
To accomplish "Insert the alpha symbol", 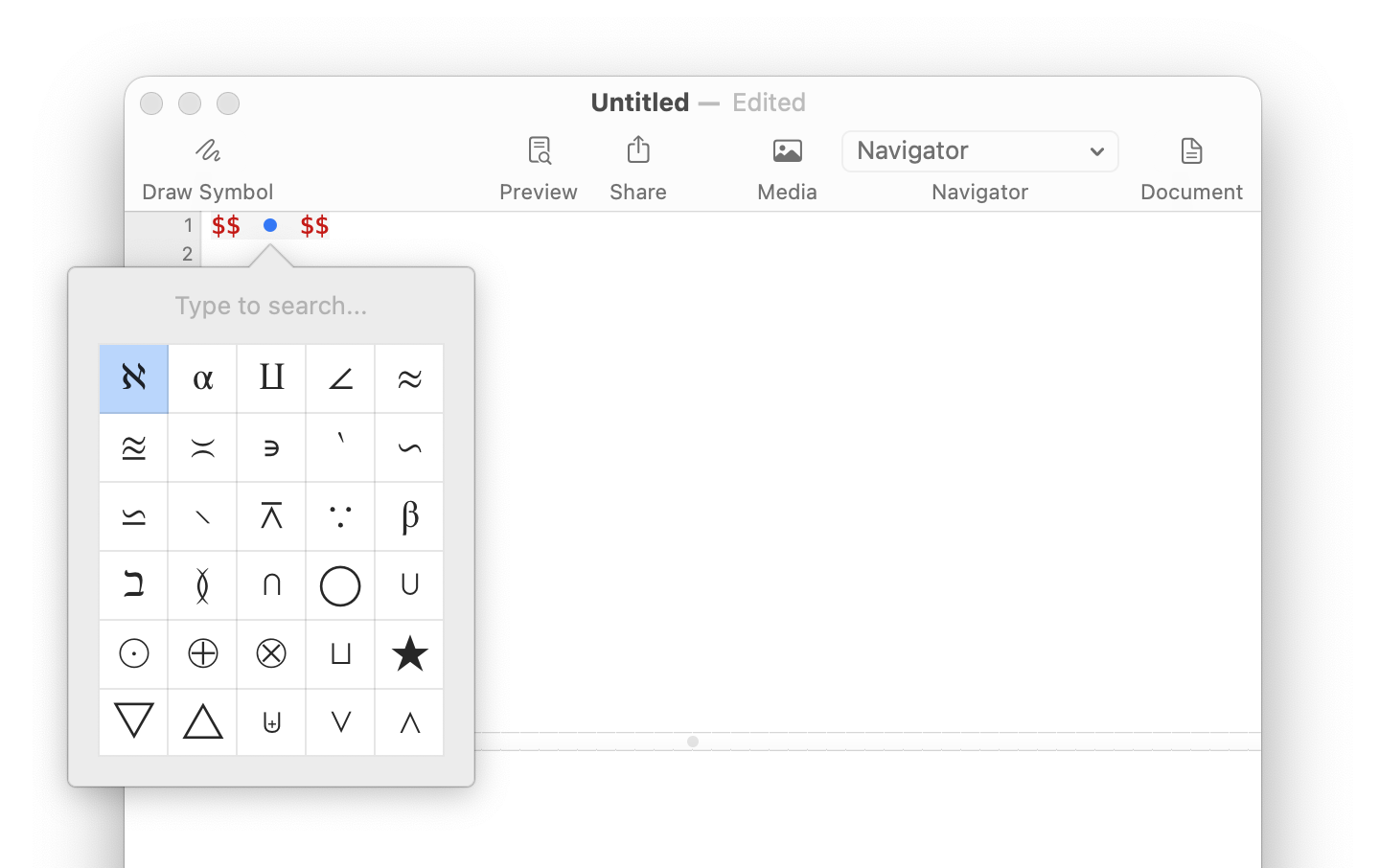I will [203, 379].
